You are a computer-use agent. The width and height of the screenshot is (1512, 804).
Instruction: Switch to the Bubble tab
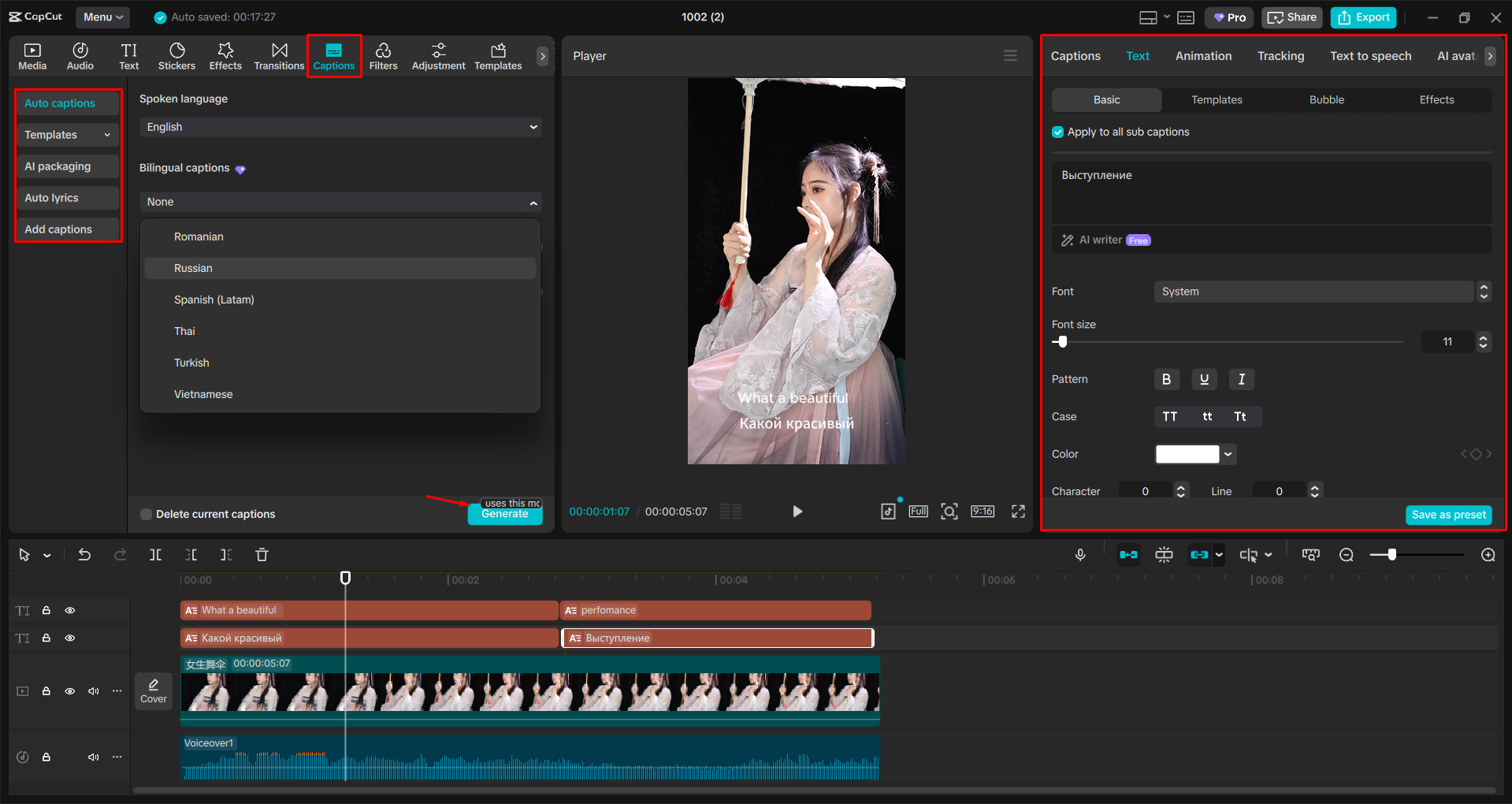1326,99
